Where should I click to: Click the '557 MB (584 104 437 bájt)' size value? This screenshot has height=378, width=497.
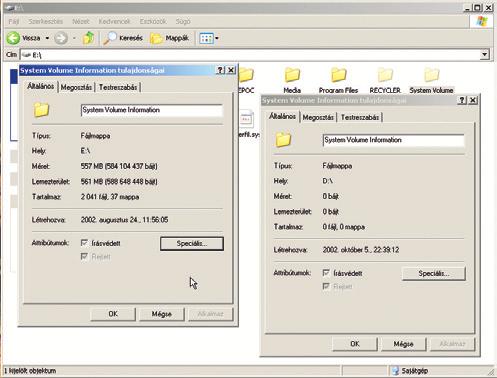pos(119,166)
